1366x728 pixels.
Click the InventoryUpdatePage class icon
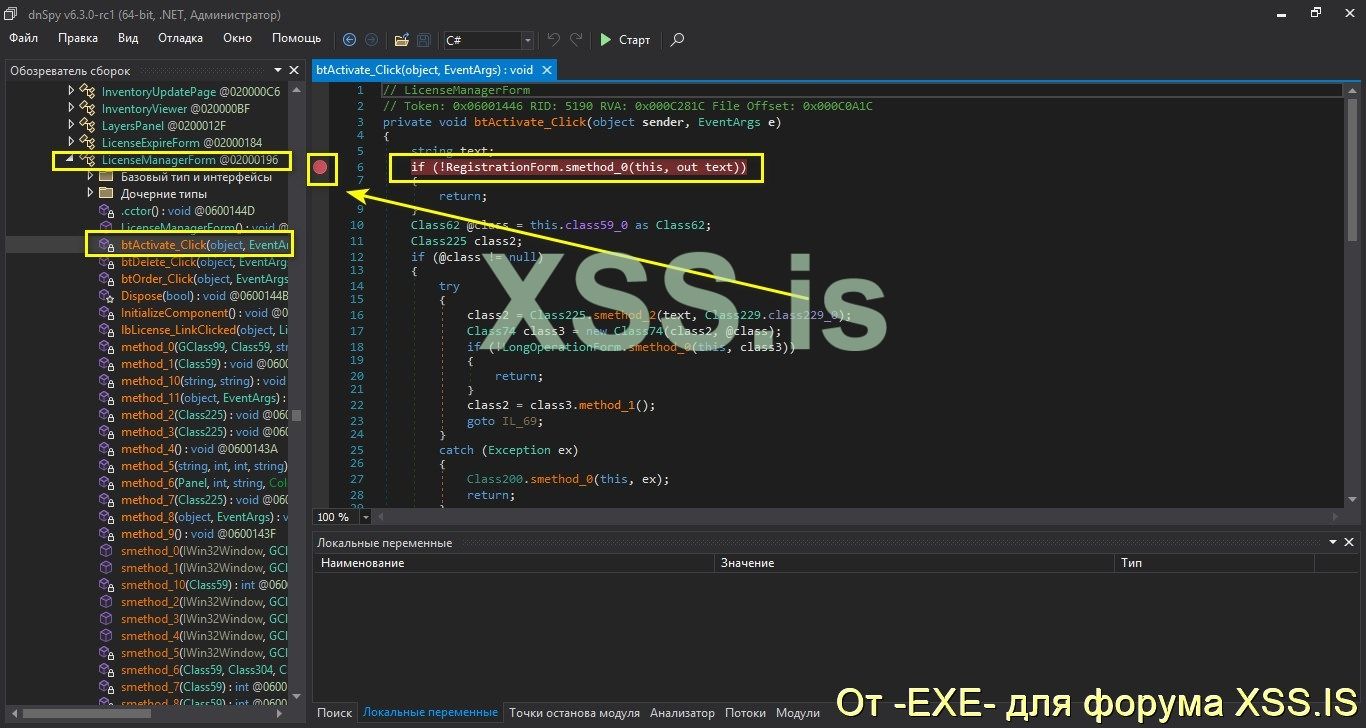click(87, 91)
